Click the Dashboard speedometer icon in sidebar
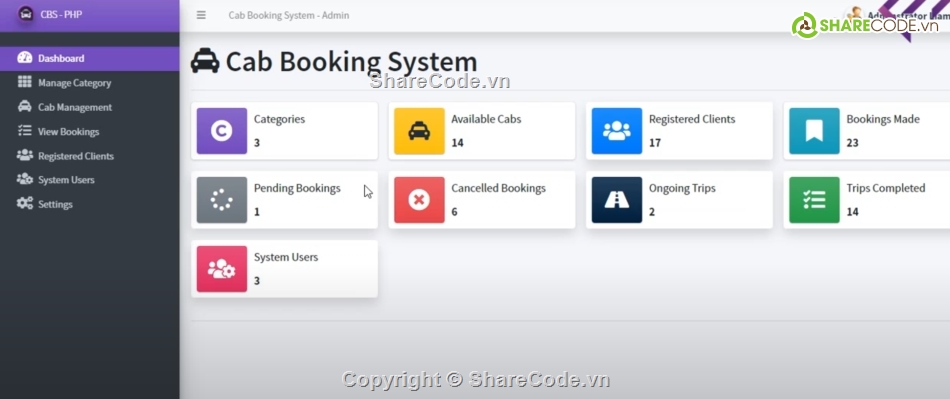Image resolution: width=950 pixels, height=399 pixels. point(25,58)
